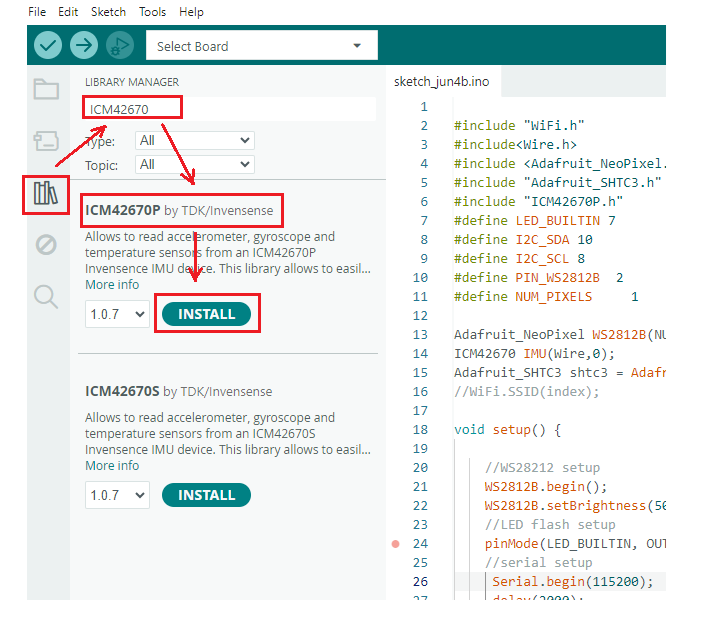720x639 pixels.
Task: Open the File menu
Action: pyautogui.click(x=37, y=12)
